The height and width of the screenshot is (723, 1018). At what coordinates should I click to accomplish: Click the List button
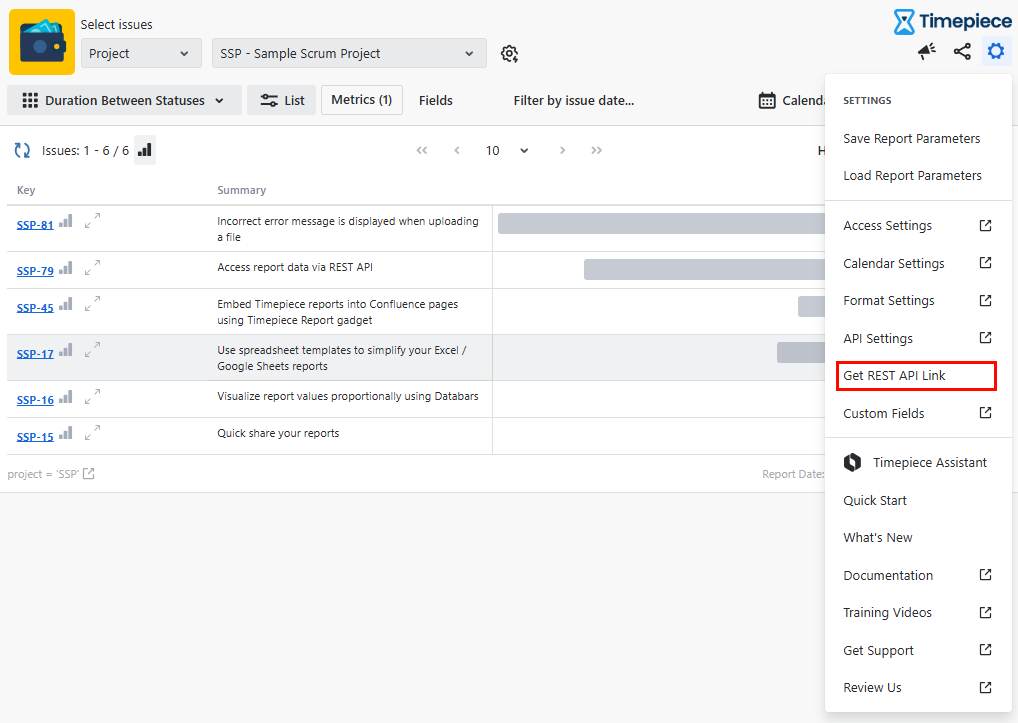(282, 101)
